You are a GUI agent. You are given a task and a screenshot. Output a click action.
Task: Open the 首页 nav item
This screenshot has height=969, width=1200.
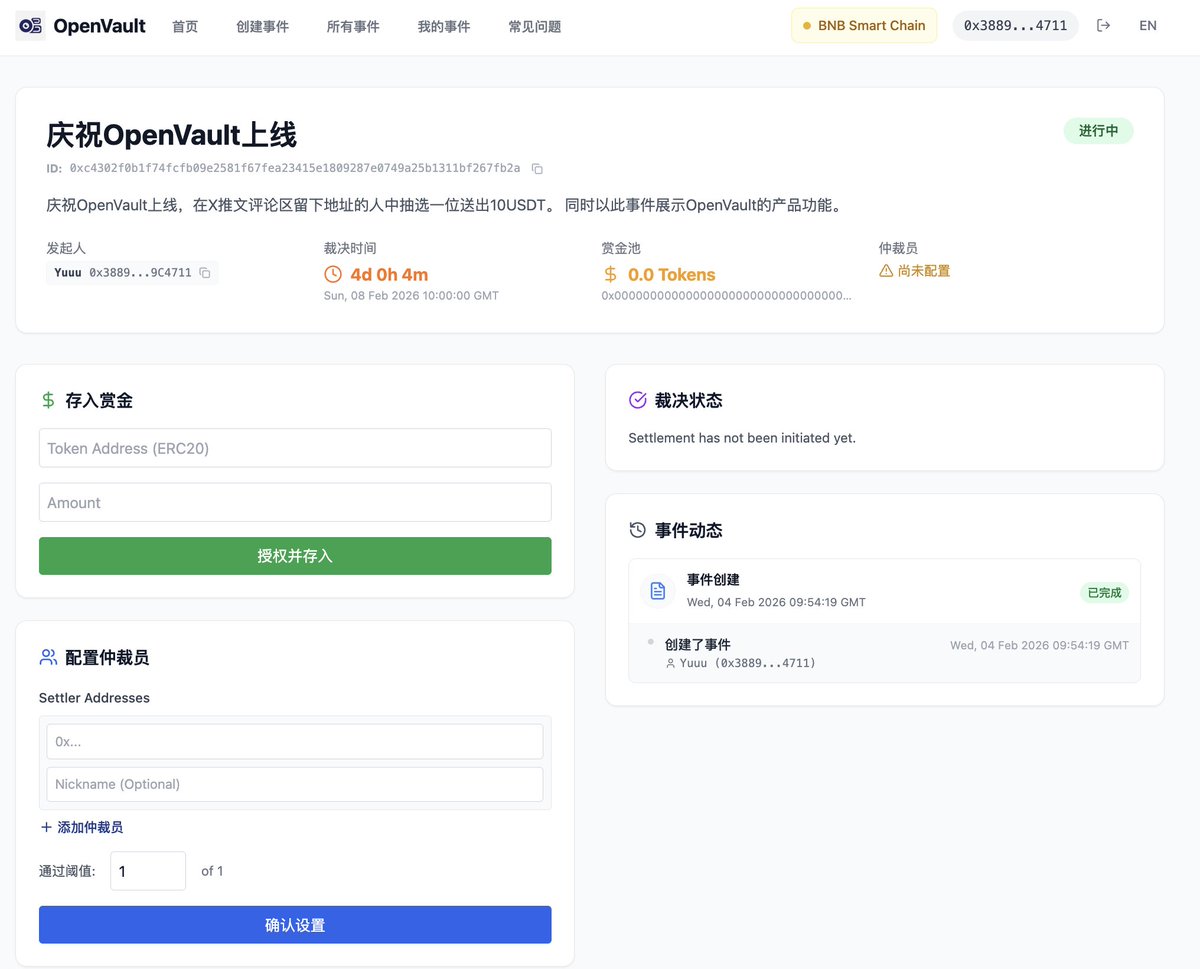[185, 27]
